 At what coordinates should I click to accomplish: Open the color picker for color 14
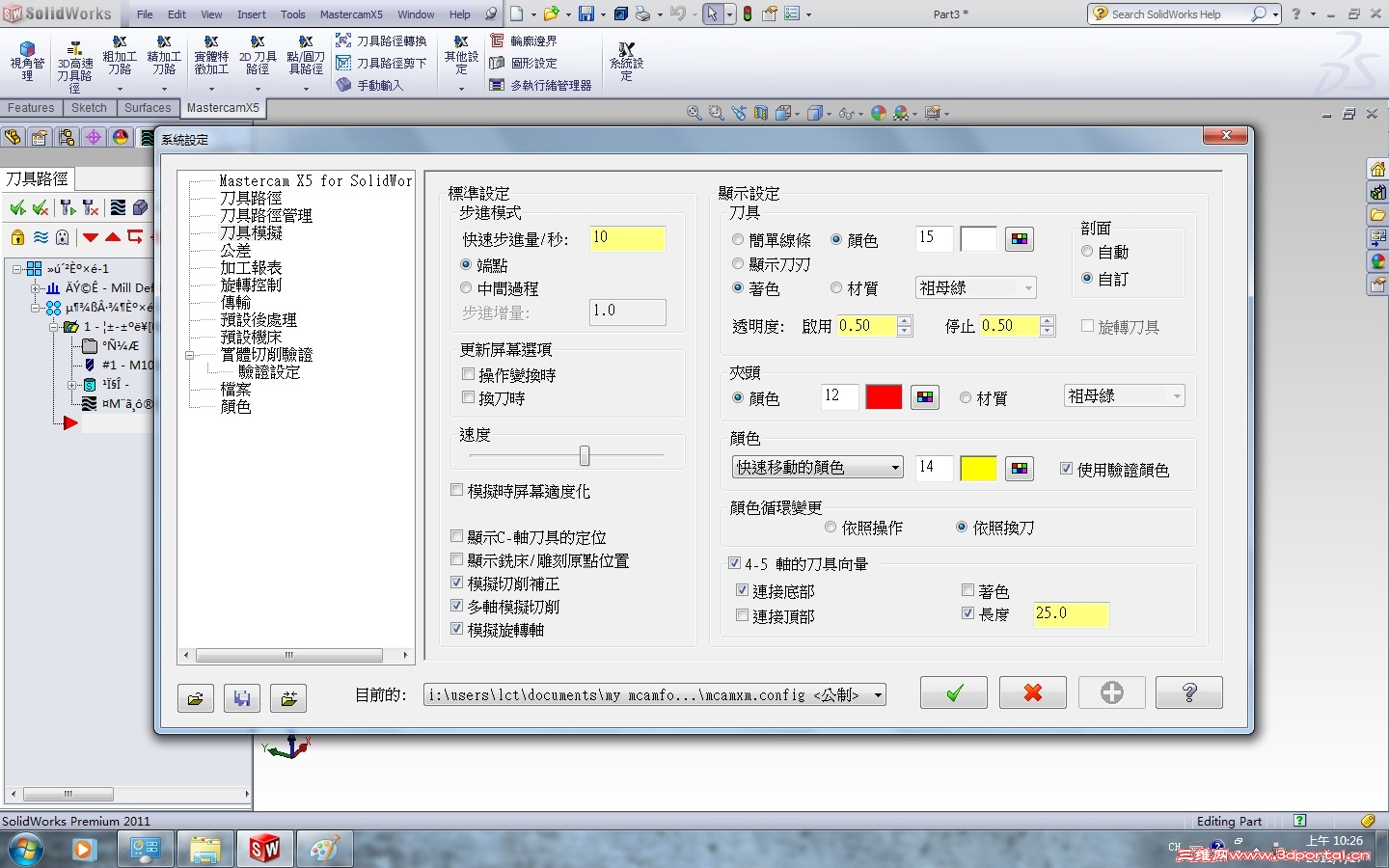(1020, 469)
